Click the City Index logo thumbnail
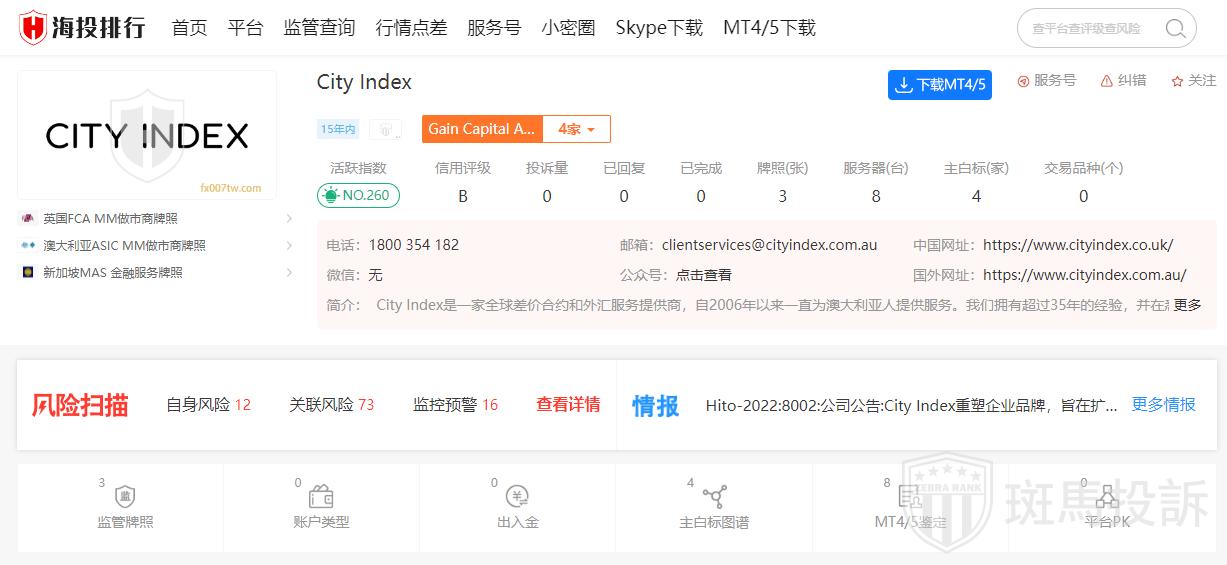The height and width of the screenshot is (565, 1227). (x=147, y=135)
